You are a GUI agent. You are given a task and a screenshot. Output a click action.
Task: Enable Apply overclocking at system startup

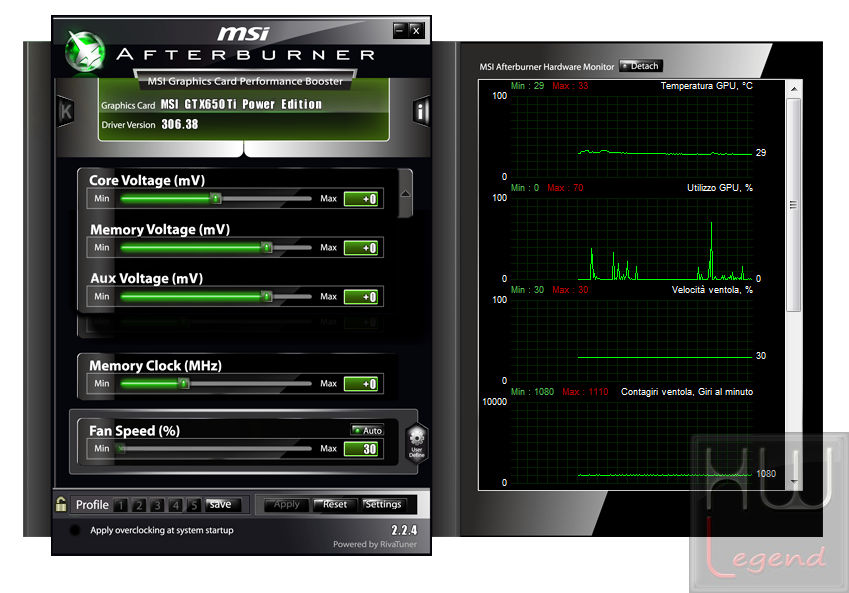point(75,530)
